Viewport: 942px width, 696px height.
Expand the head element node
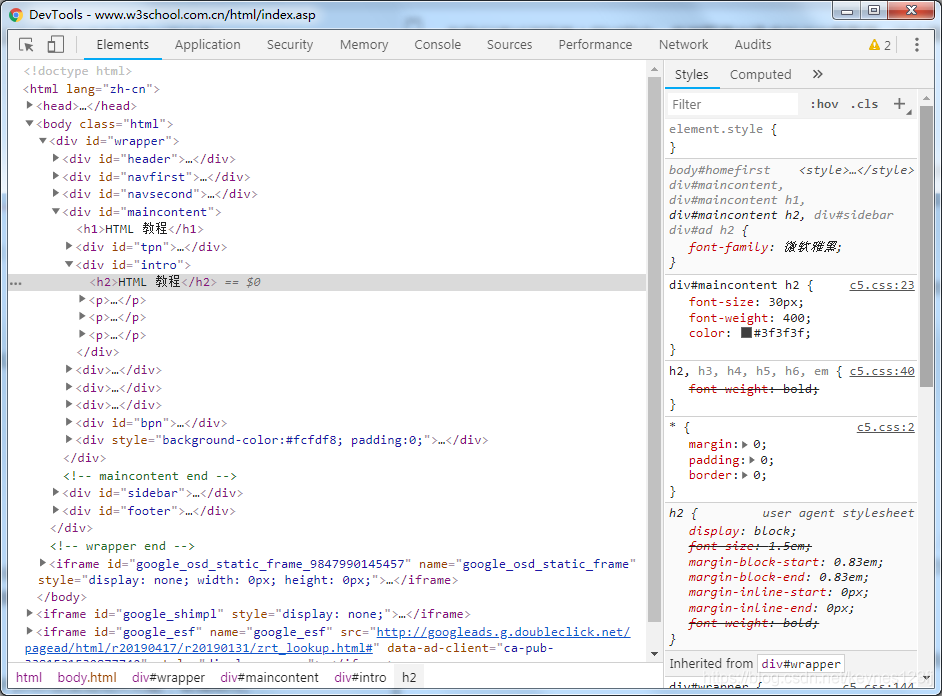pyautogui.click(x=29, y=105)
